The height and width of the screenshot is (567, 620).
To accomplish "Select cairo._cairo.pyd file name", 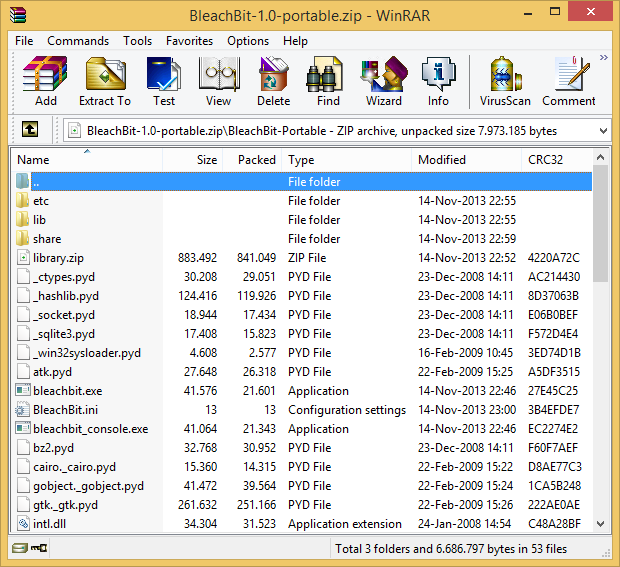I will point(74,467).
